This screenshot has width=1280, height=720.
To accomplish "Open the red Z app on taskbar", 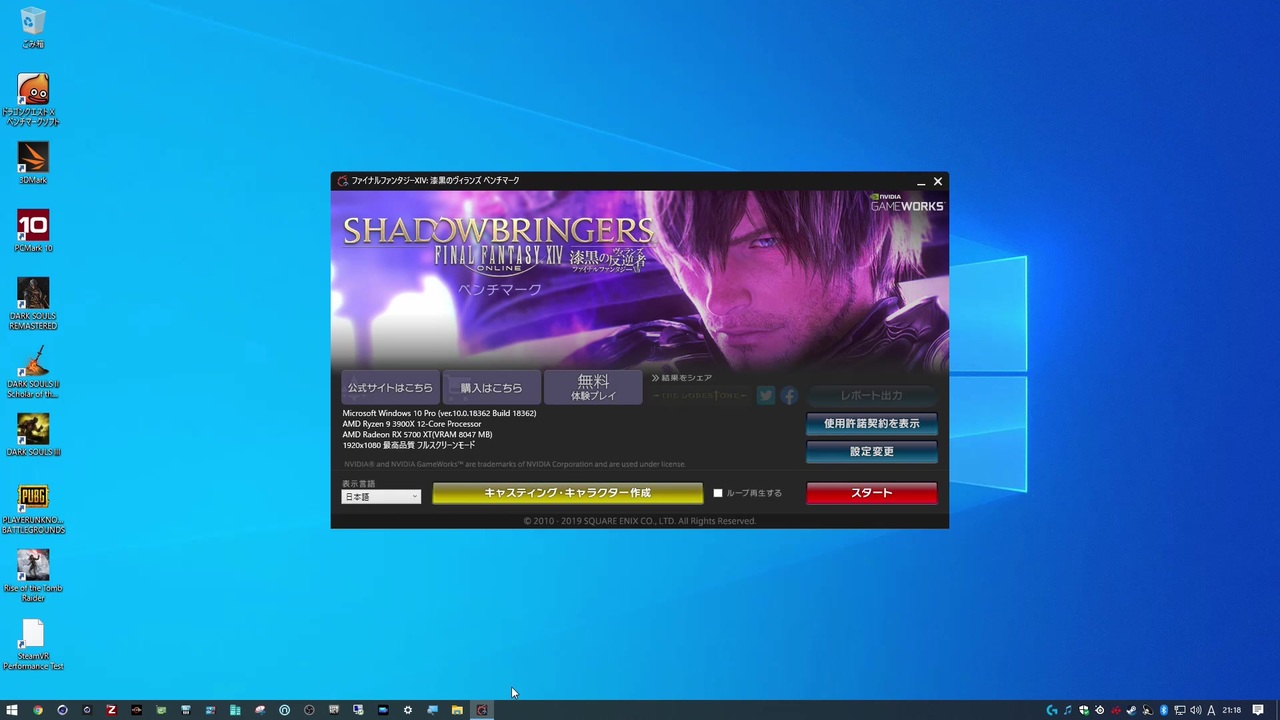I will click(111, 710).
